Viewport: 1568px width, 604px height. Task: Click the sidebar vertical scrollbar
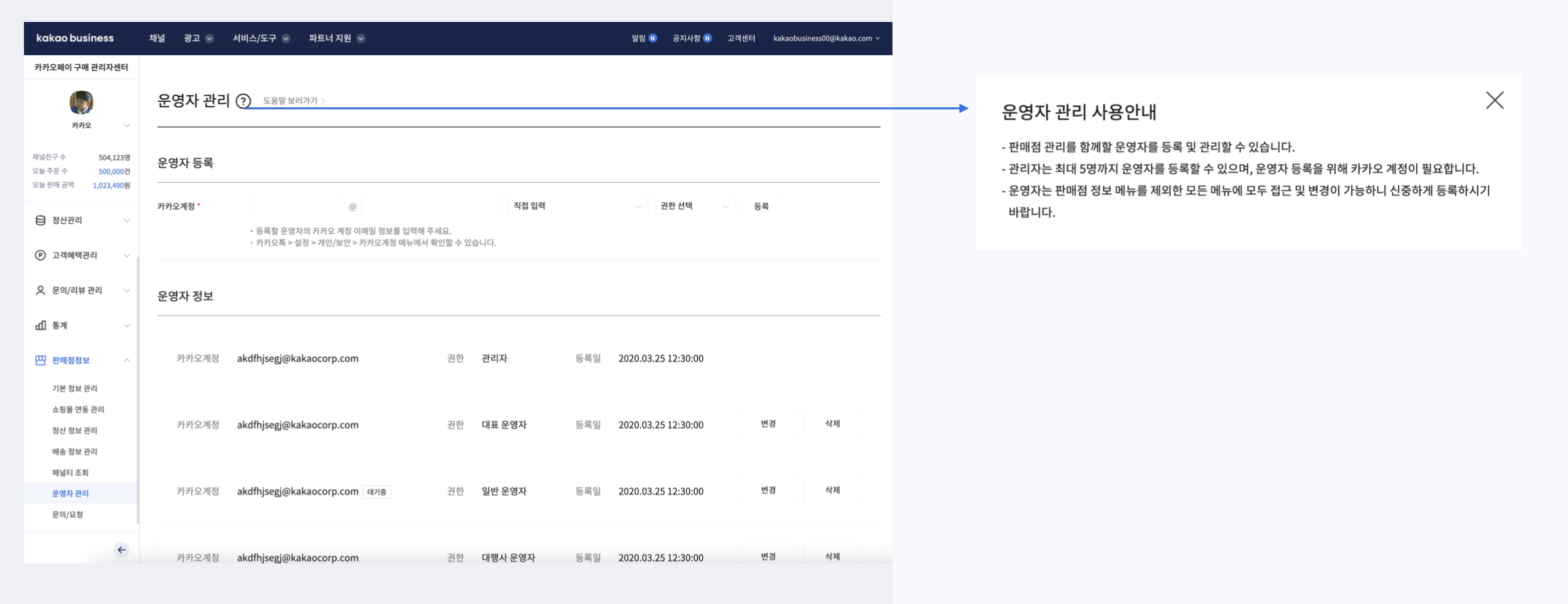[x=138, y=389]
